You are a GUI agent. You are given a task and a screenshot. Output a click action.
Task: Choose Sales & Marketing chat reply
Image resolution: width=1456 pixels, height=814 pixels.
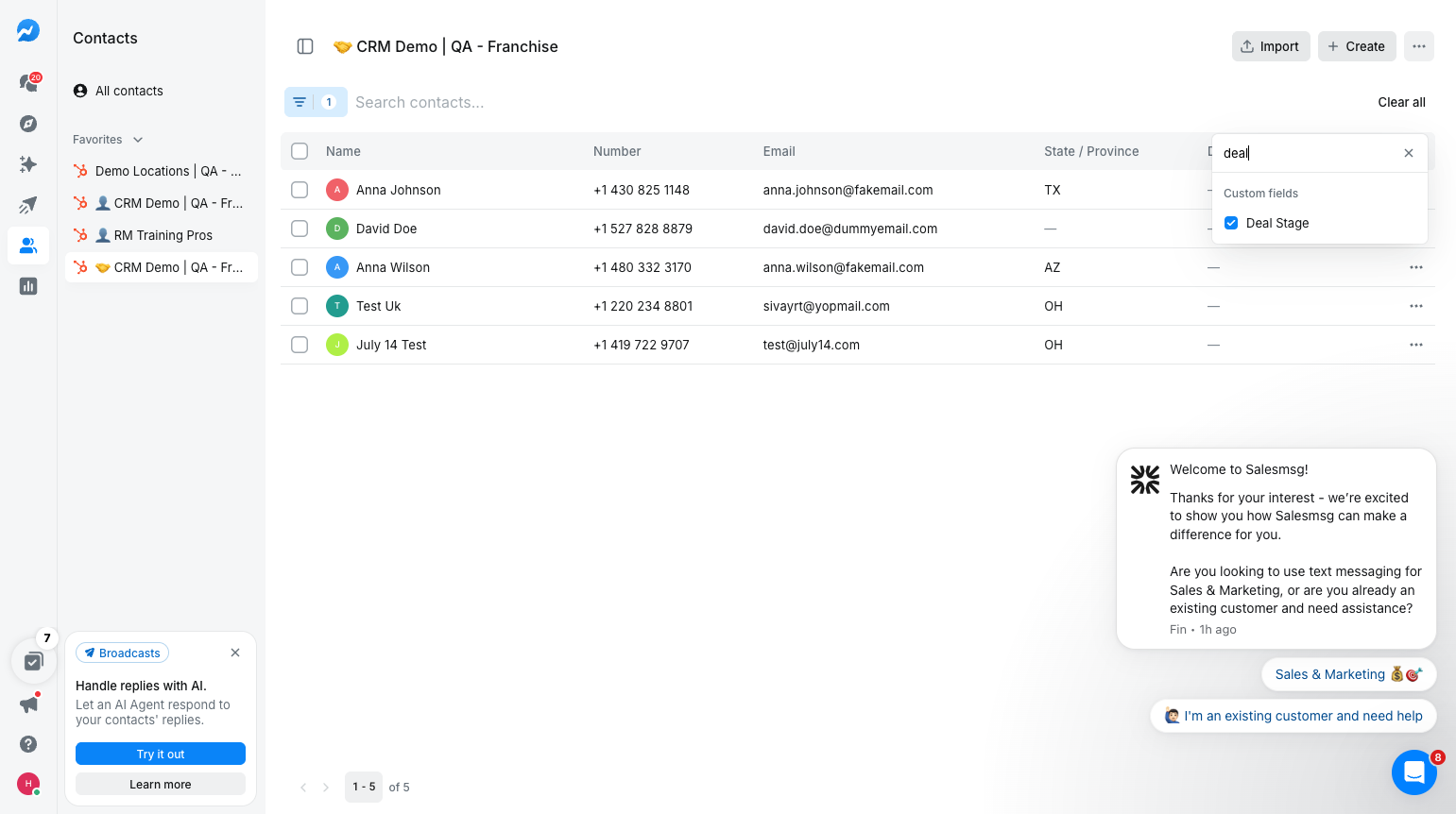coord(1349,674)
